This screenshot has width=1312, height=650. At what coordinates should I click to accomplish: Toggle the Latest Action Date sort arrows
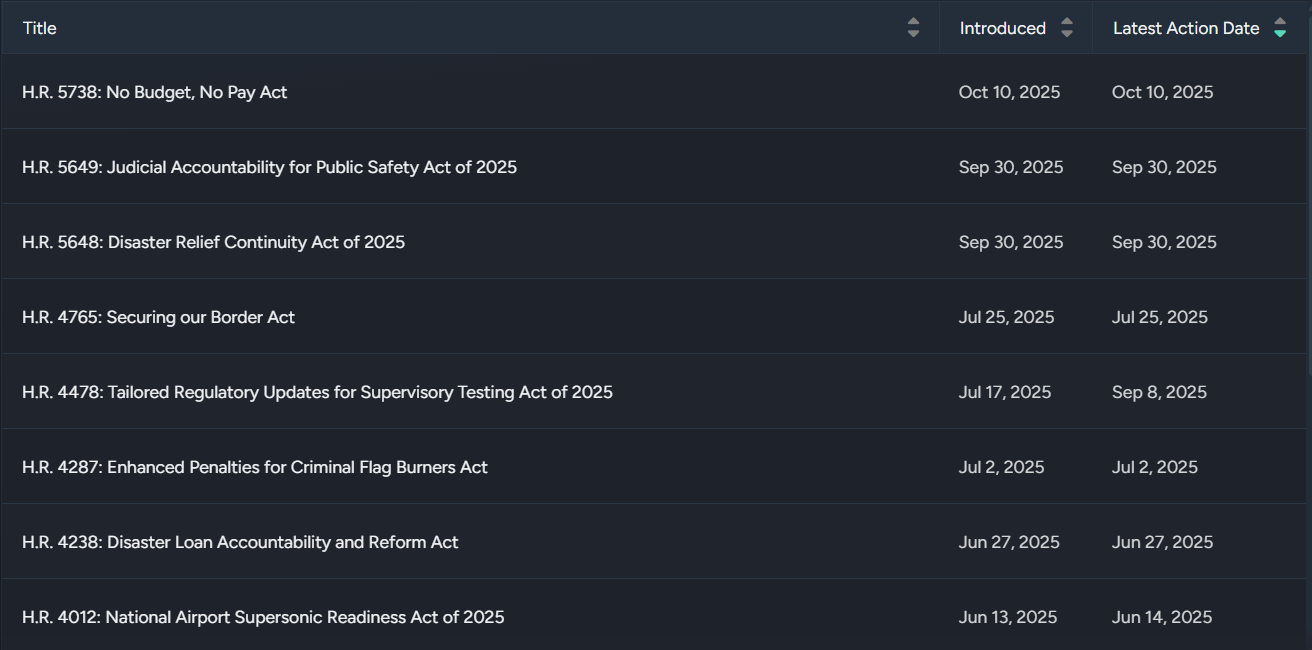pyautogui.click(x=1280, y=28)
